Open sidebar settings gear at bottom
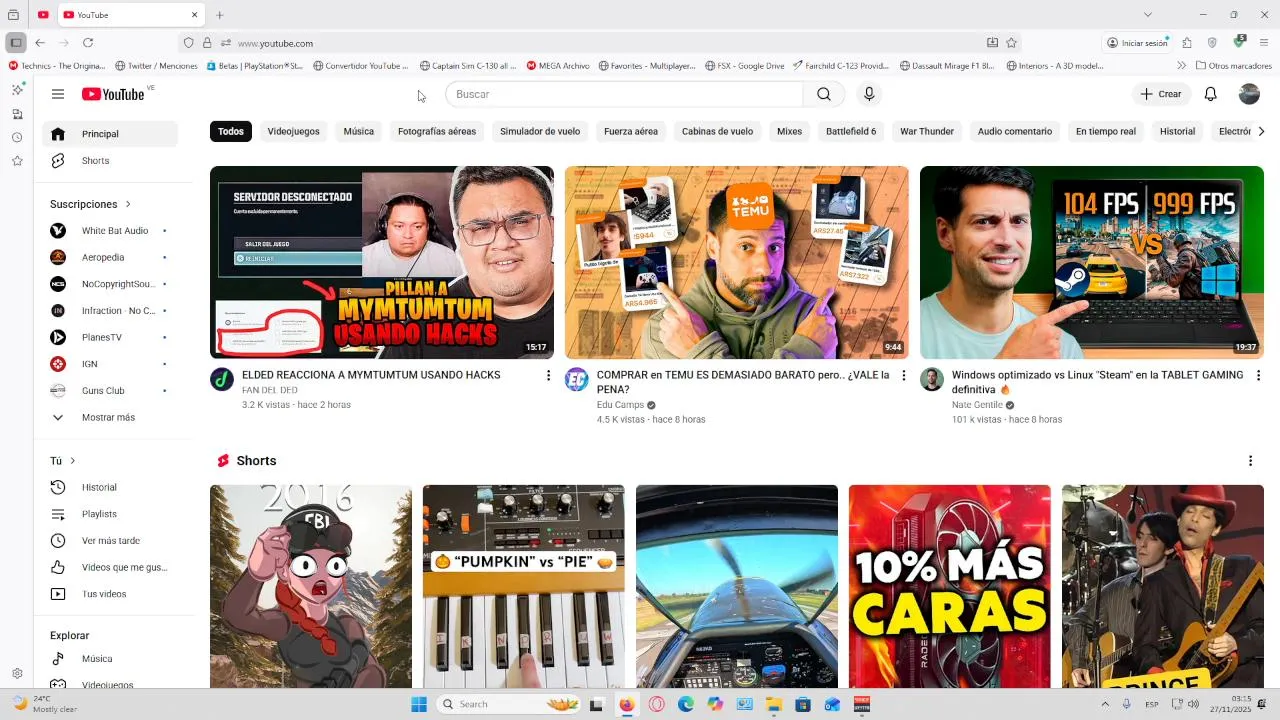The image size is (1280, 720). pos(17,674)
